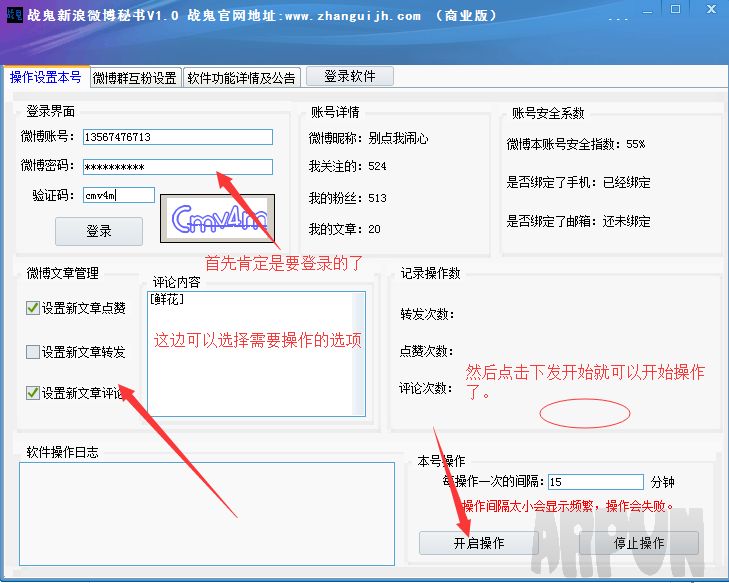Click the red 操作间隔太小会显示频繁 warning text
The image size is (729, 583).
567,506
